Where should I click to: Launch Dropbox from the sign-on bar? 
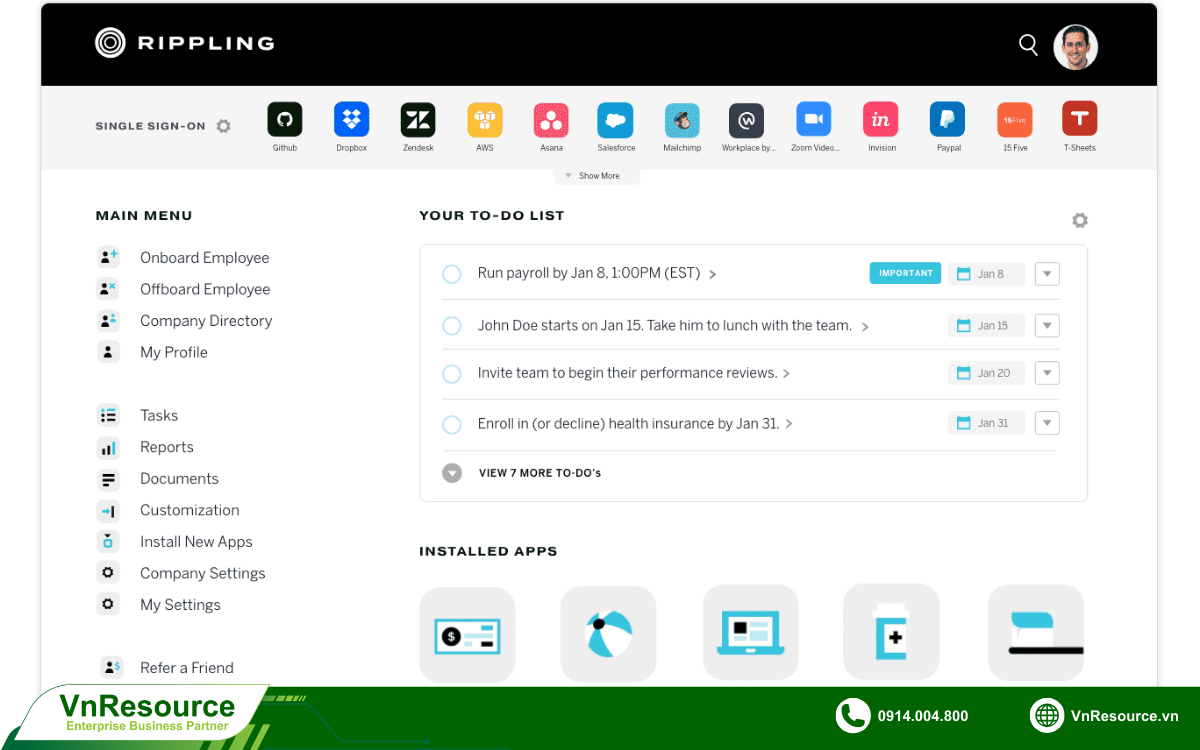click(351, 120)
